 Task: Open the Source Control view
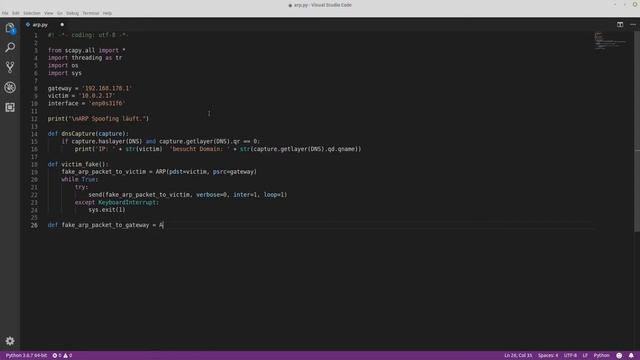[10, 67]
